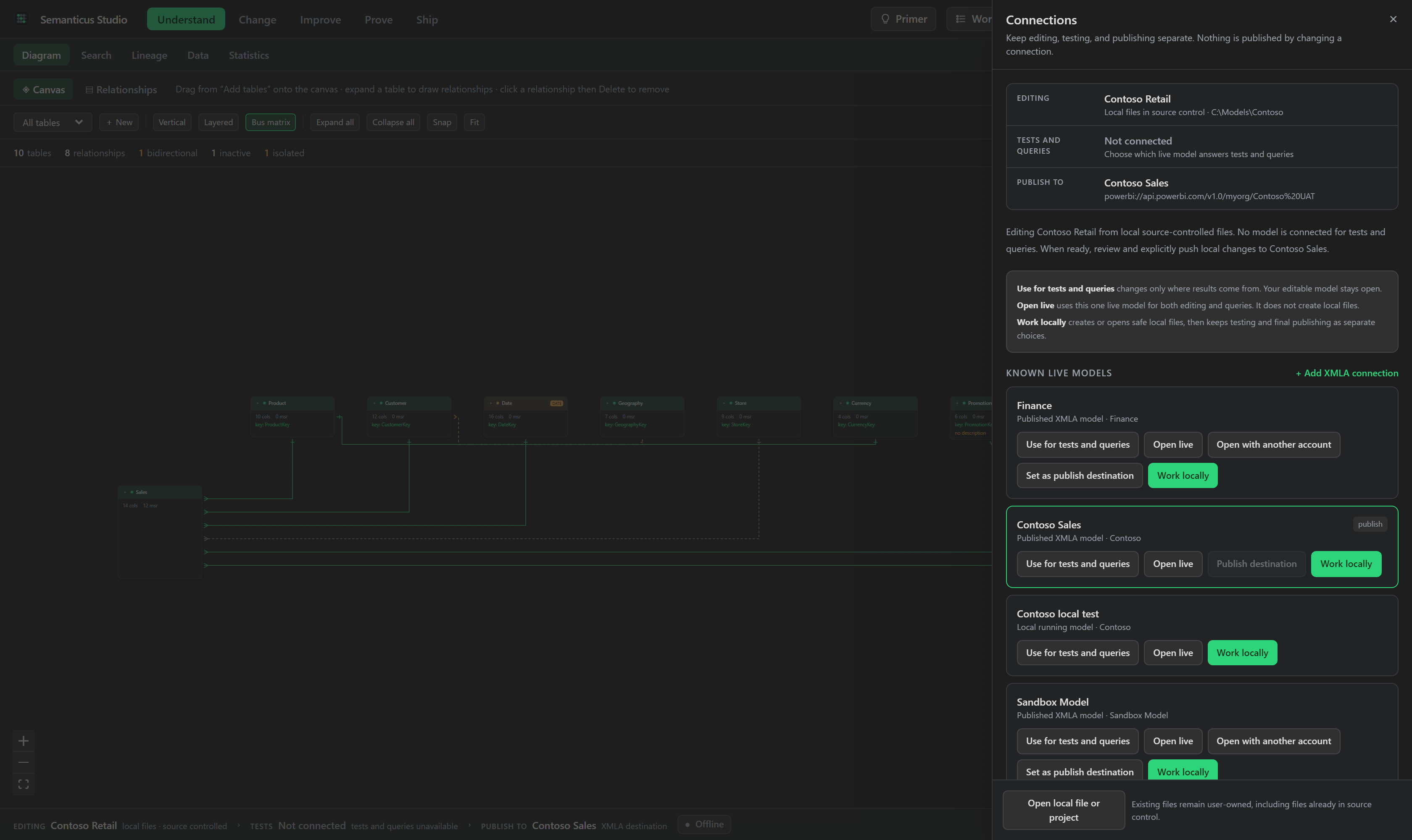Image resolution: width=1412 pixels, height=840 pixels.
Task: Switch to the Prove section
Action: point(378,19)
